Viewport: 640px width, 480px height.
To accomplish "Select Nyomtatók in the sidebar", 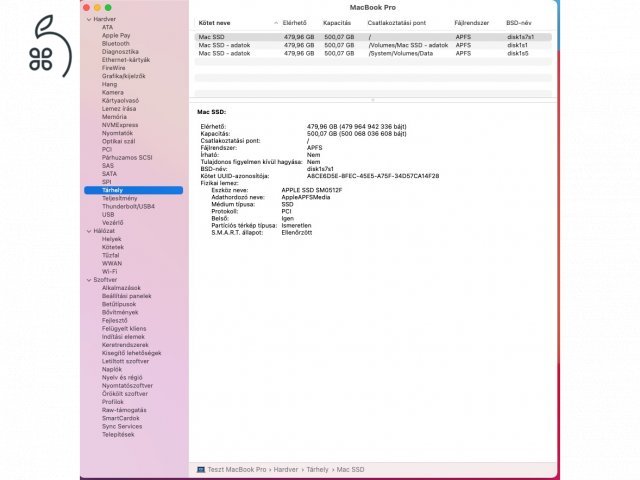I will [x=117, y=133].
